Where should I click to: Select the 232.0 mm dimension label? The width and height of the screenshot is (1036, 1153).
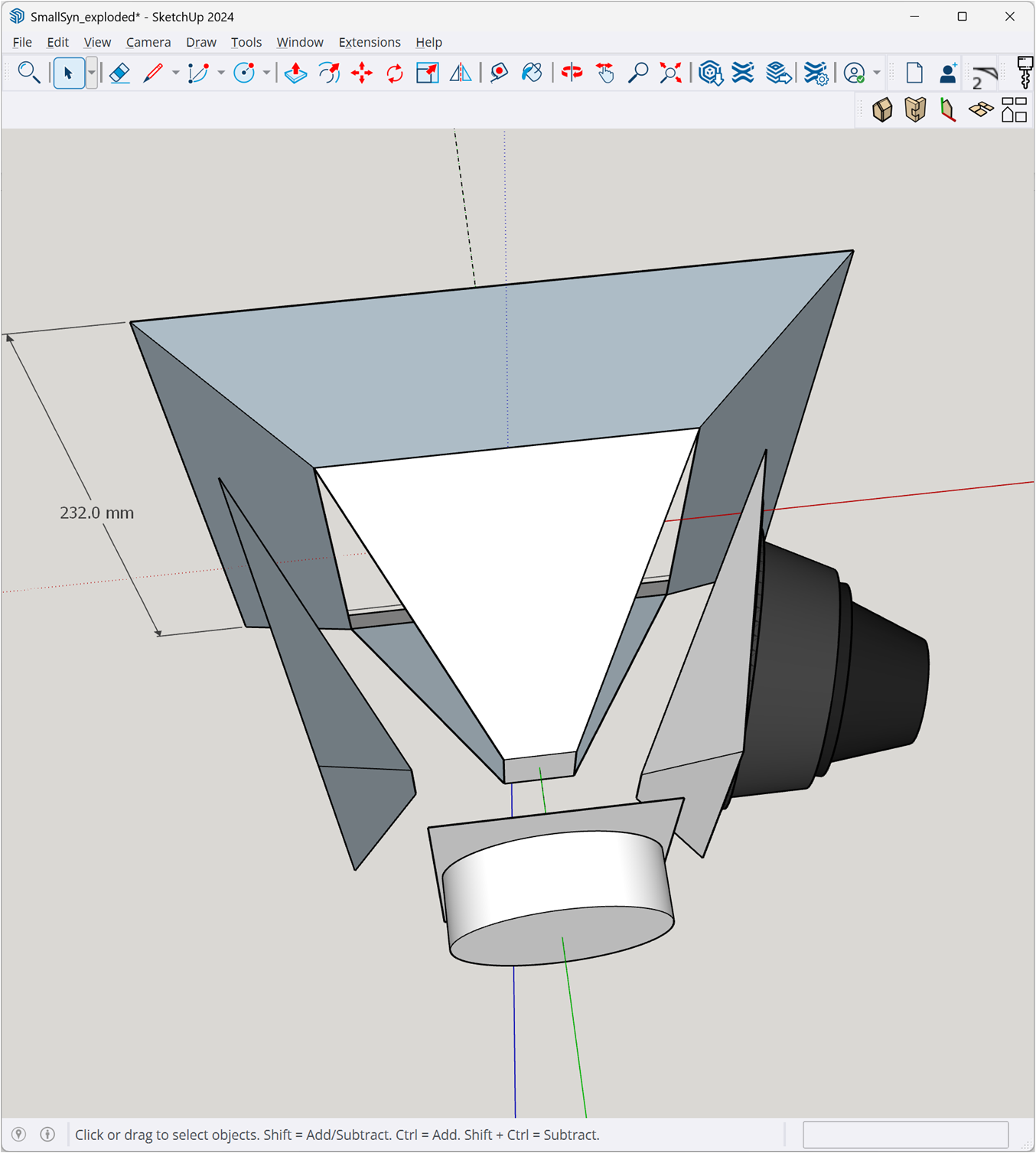click(x=96, y=513)
